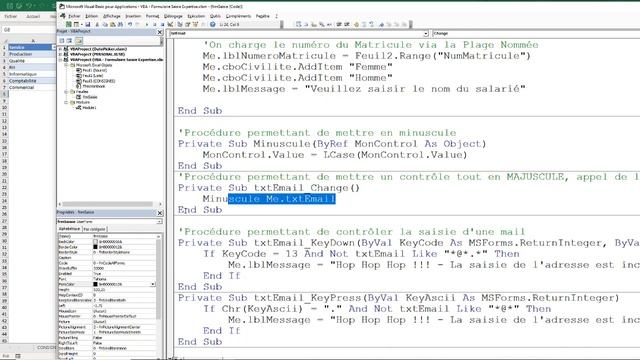Collapse the Microsoft Excel Objects folder
The image size is (640, 360).
(67, 65)
